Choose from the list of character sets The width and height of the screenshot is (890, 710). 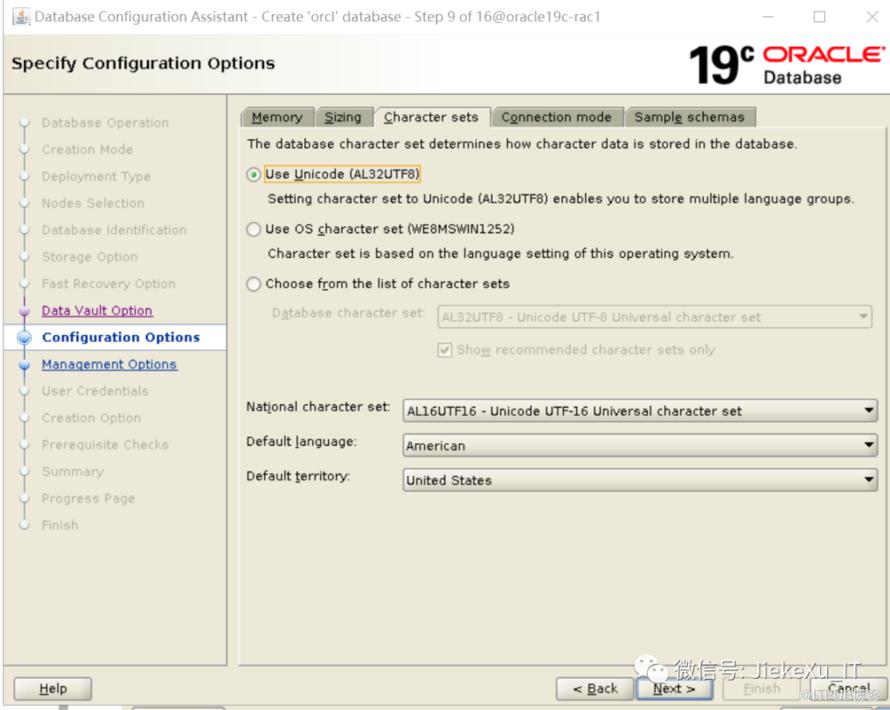click(x=254, y=284)
